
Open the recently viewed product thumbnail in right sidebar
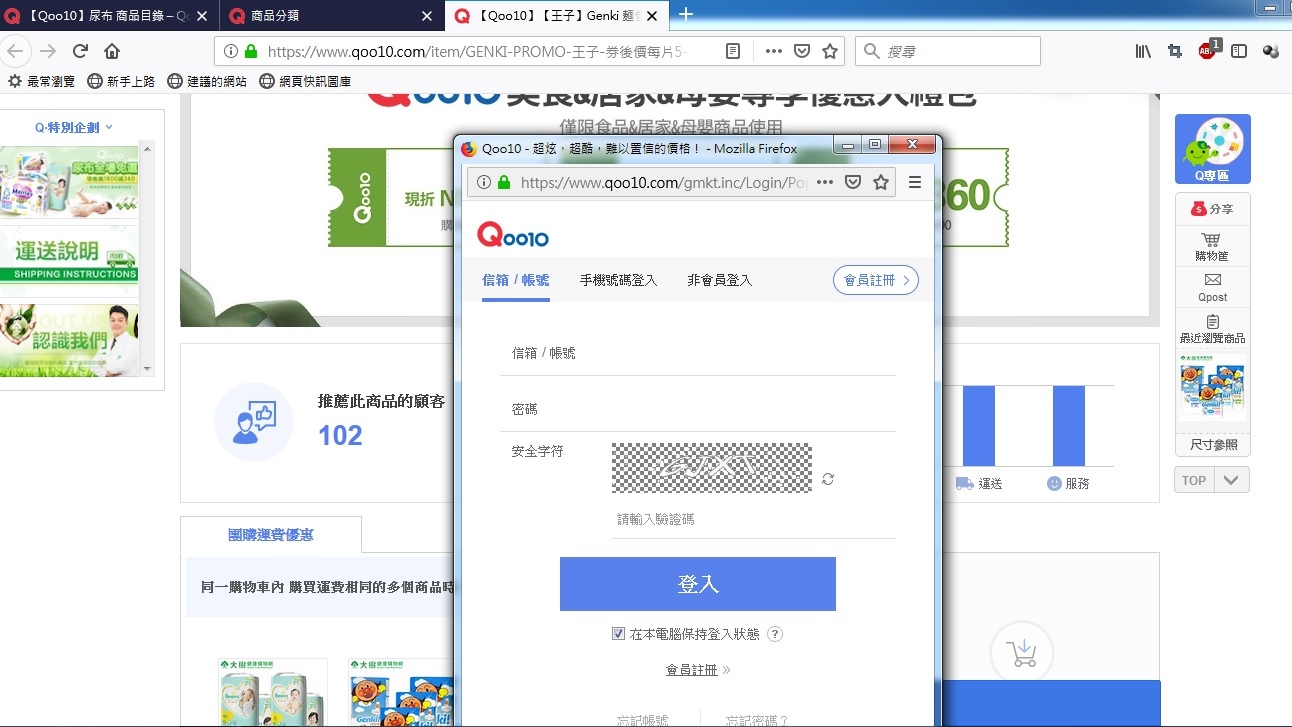click(x=1213, y=388)
